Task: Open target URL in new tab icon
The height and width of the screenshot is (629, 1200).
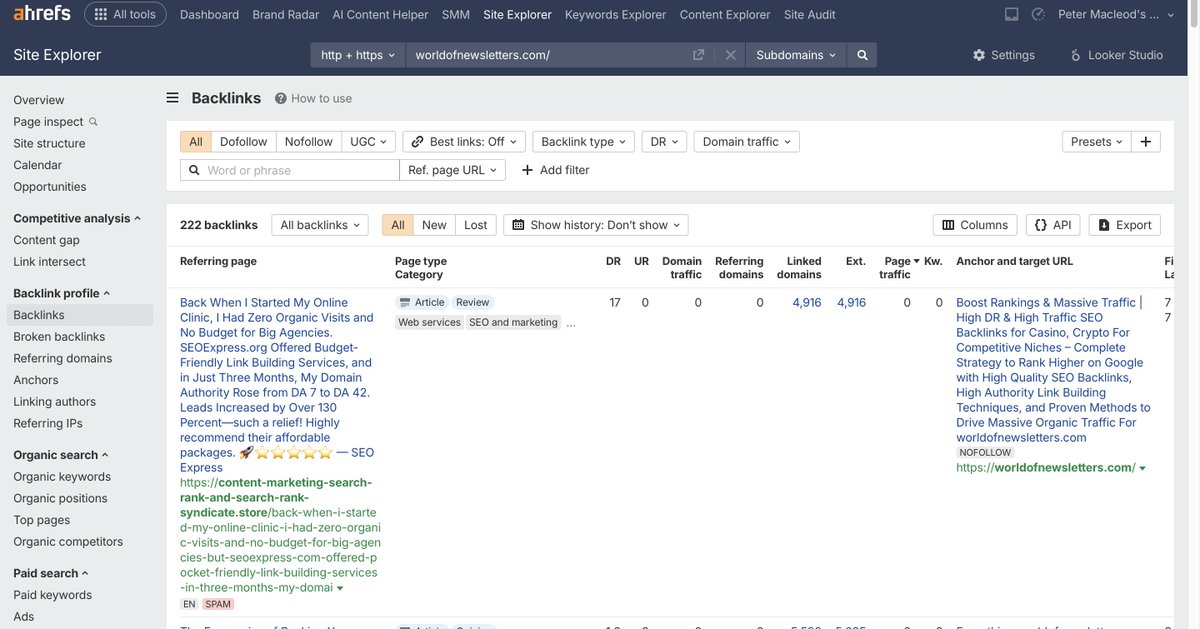Action: coord(699,55)
